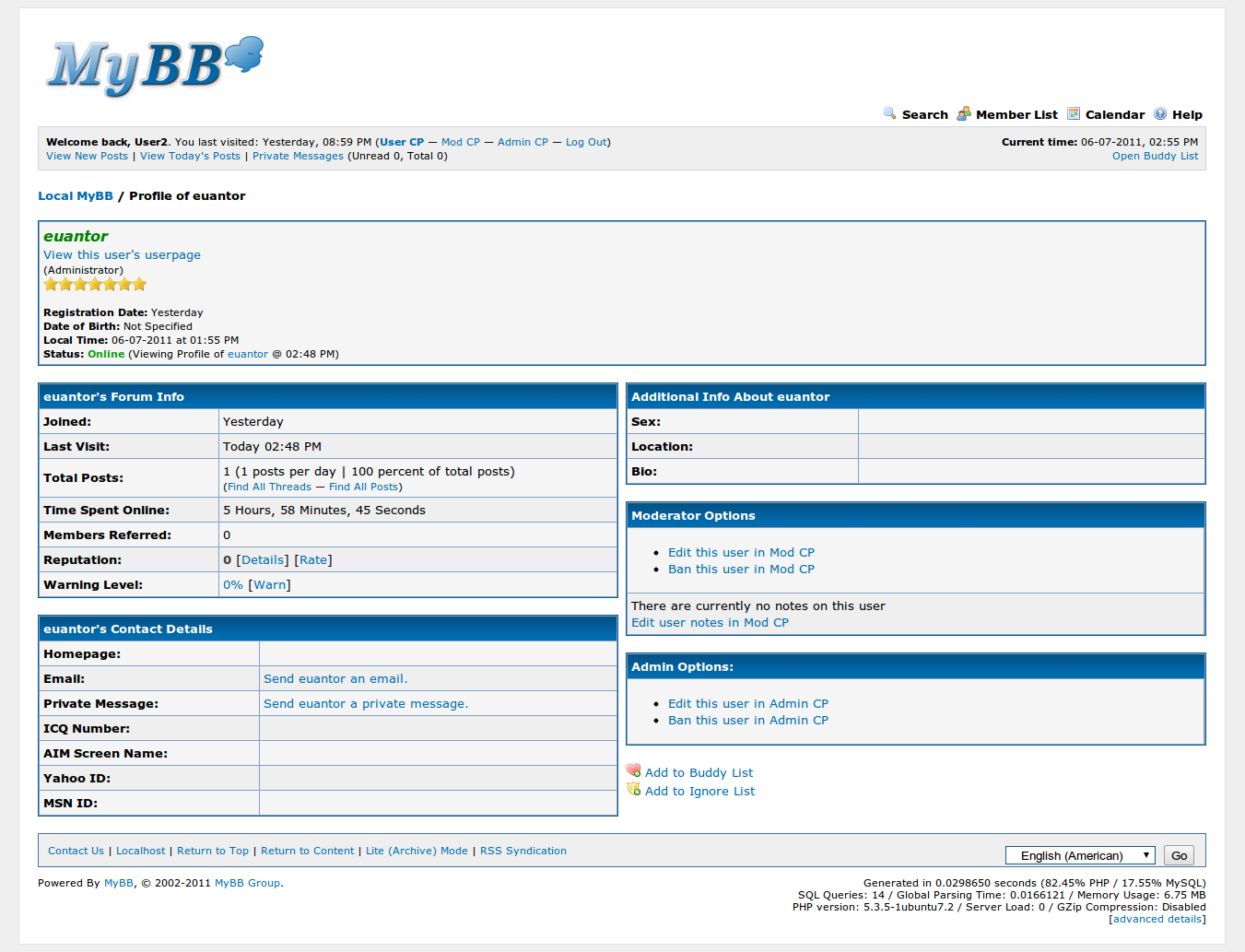Open Edit this user in Admin CP
The width and height of the screenshot is (1245, 952).
point(747,704)
